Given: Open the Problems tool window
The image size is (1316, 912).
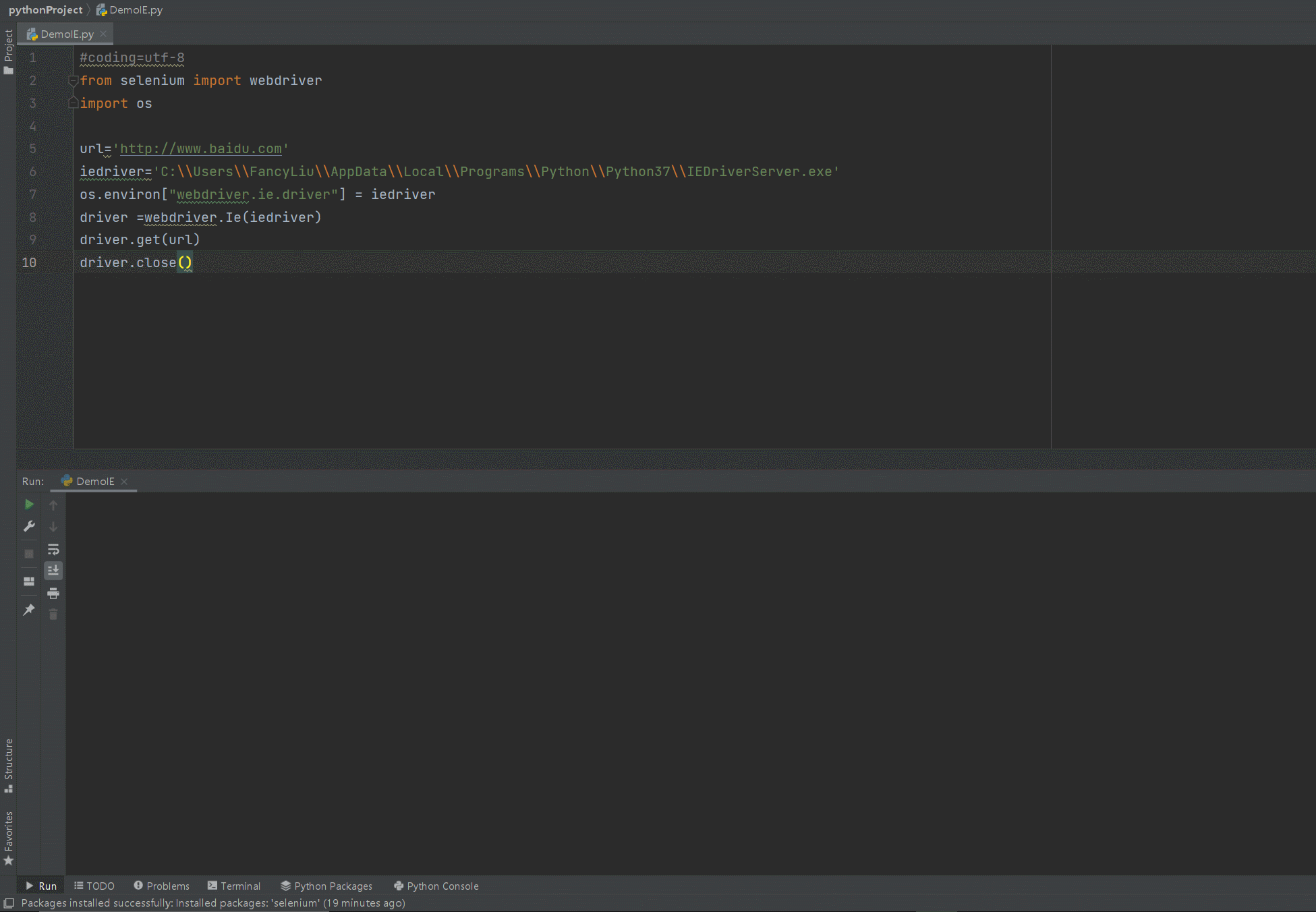Looking at the screenshot, I should 161,886.
